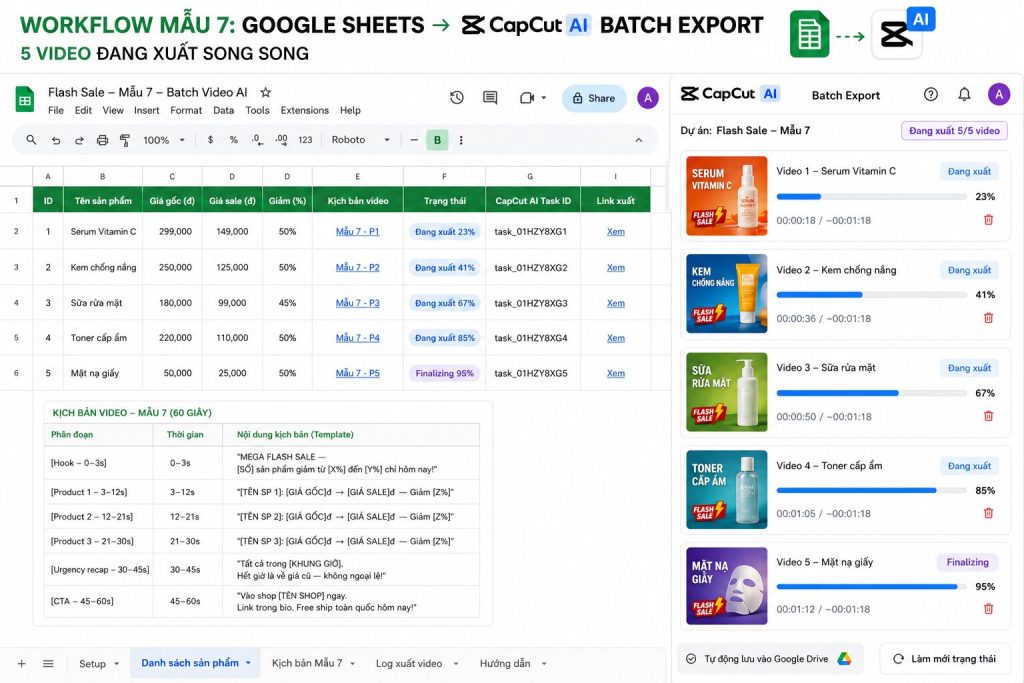This screenshot has width=1024, height=683.
Task: Format as percent in toolbar
Action: click(x=233, y=140)
